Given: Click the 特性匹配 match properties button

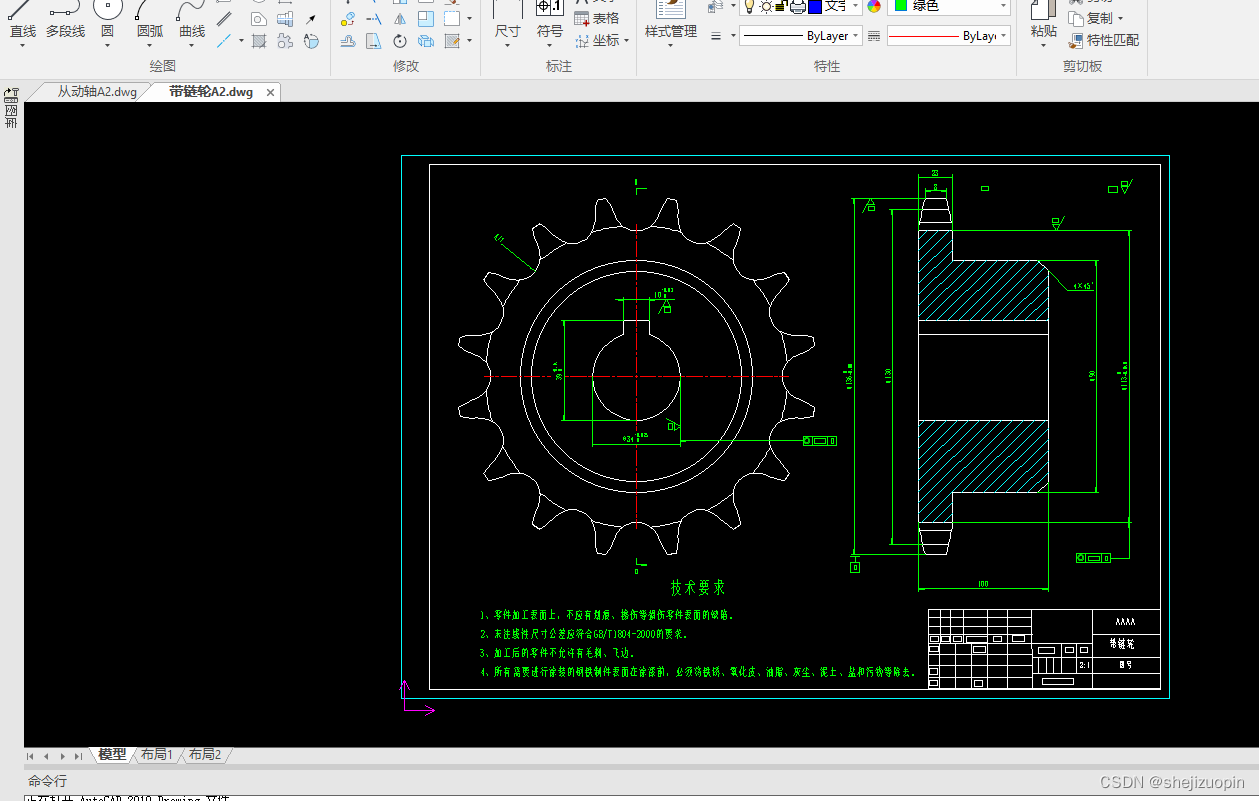Looking at the screenshot, I should (x=1104, y=40).
